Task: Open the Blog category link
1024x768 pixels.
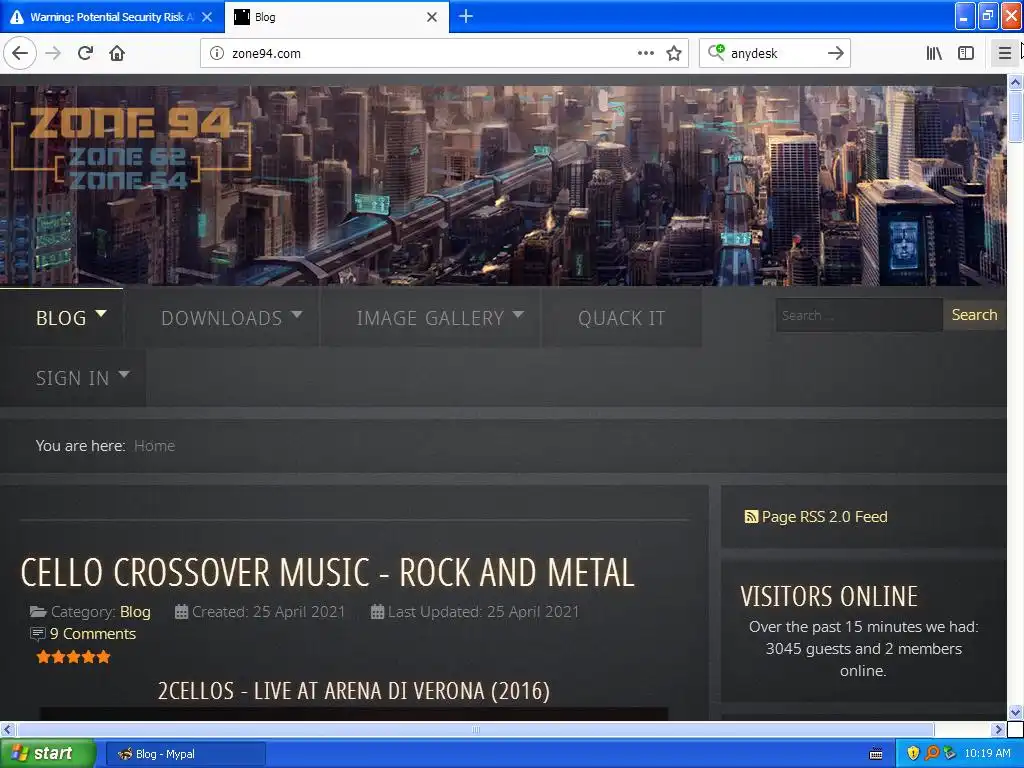Action: [135, 612]
